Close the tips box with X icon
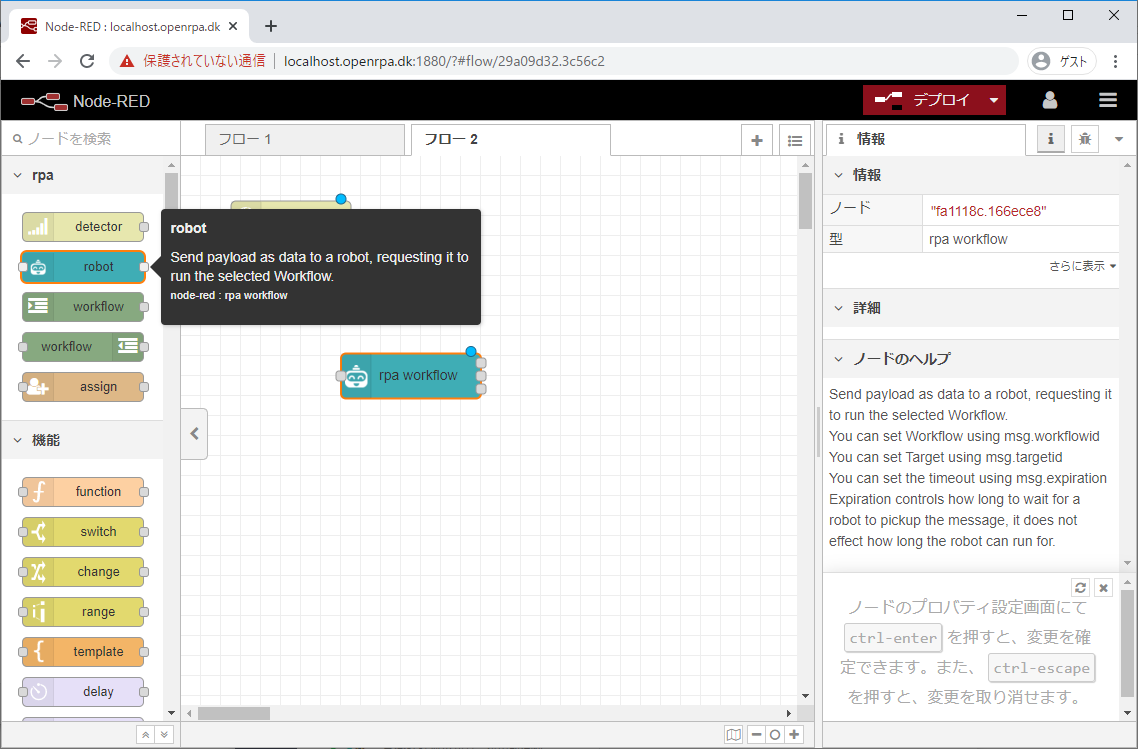1138x749 pixels. tap(1103, 588)
